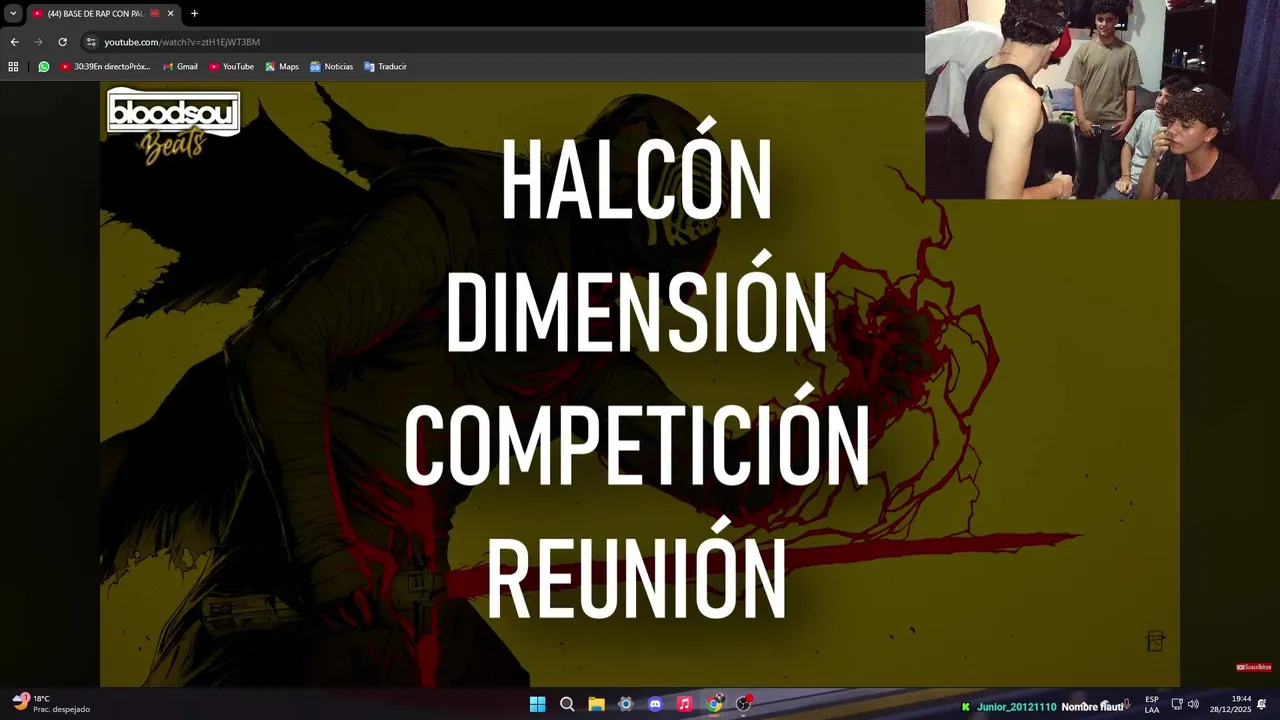Image resolution: width=1280 pixels, height=720 pixels.
Task: Open the 30:39 En directo bookmark
Action: [105, 67]
